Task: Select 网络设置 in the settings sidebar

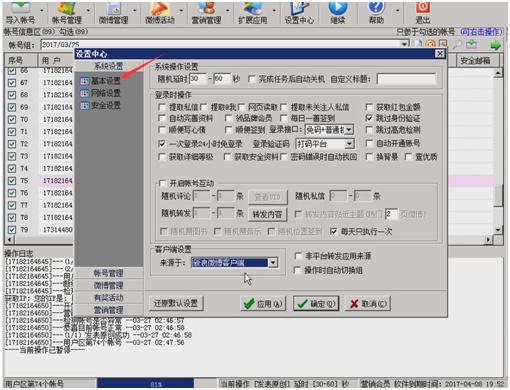Action: 100,93
